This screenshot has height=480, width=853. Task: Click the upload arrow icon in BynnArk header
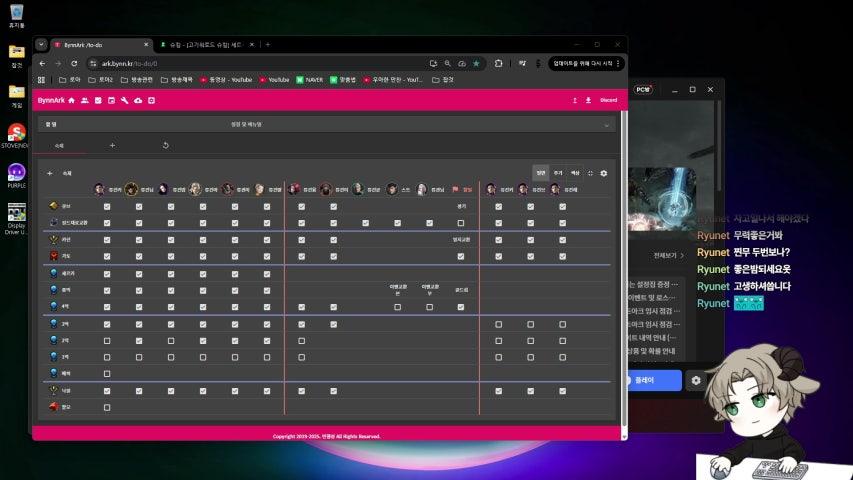click(x=575, y=100)
